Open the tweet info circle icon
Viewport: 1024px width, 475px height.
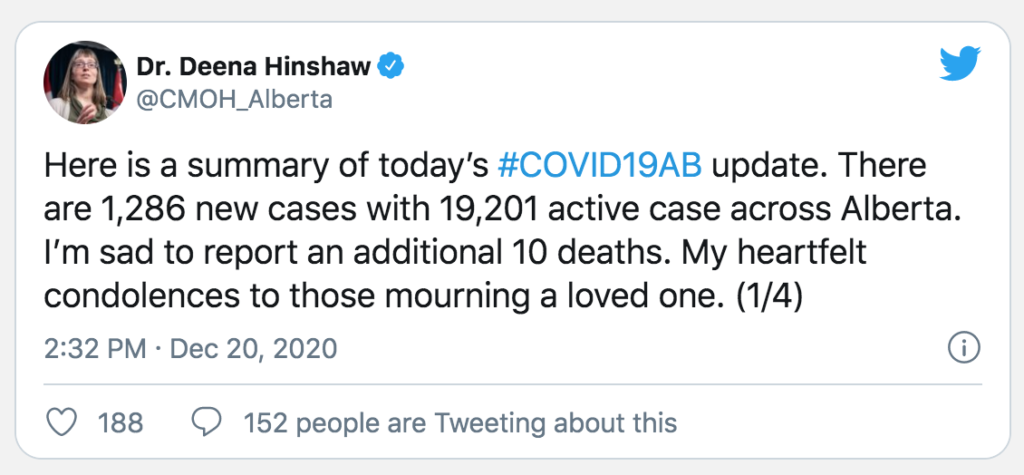pos(961,349)
